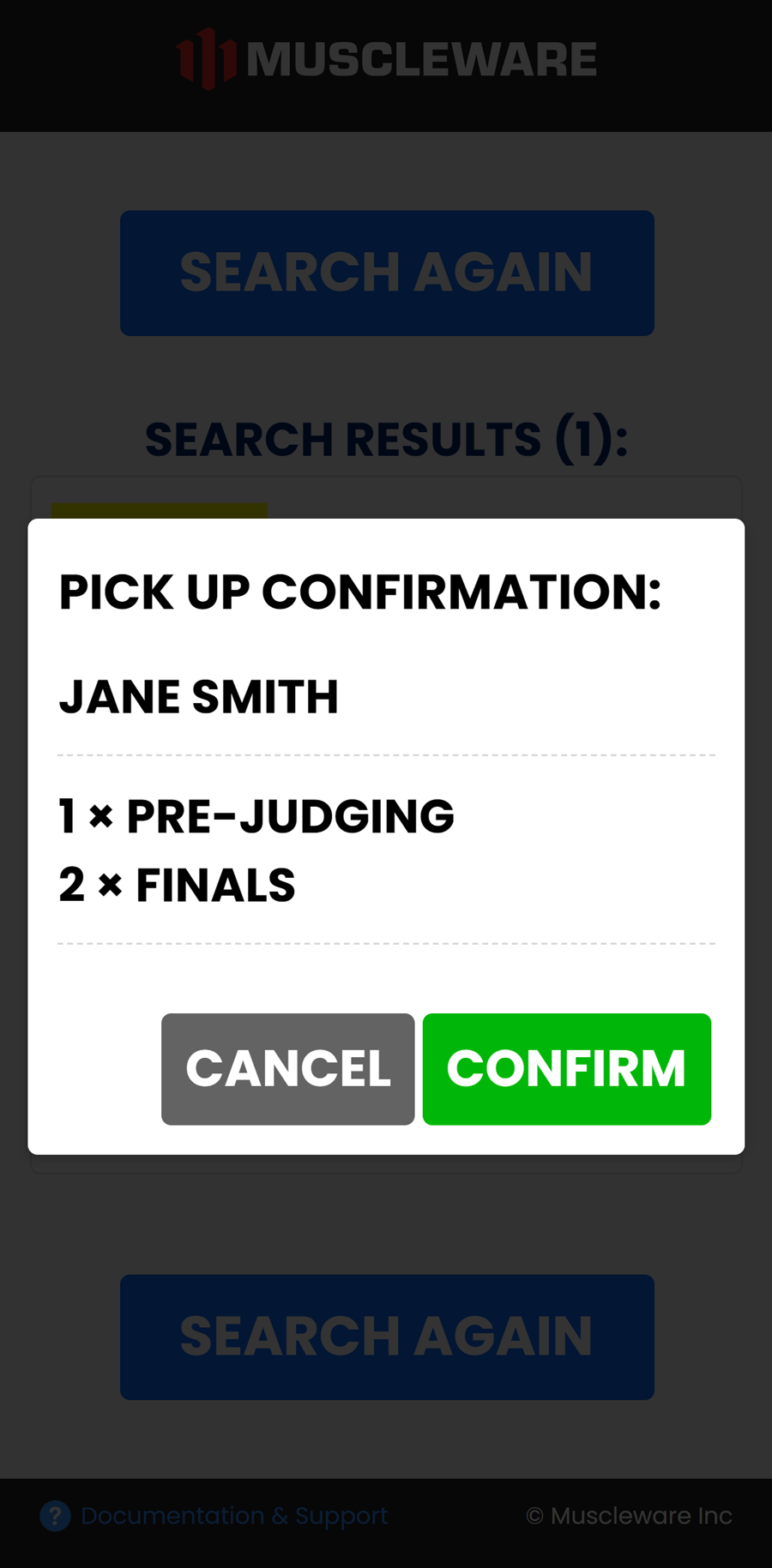The height and width of the screenshot is (1568, 772).
Task: Click the PRE-JUDGING ticket label
Action: click(290, 816)
